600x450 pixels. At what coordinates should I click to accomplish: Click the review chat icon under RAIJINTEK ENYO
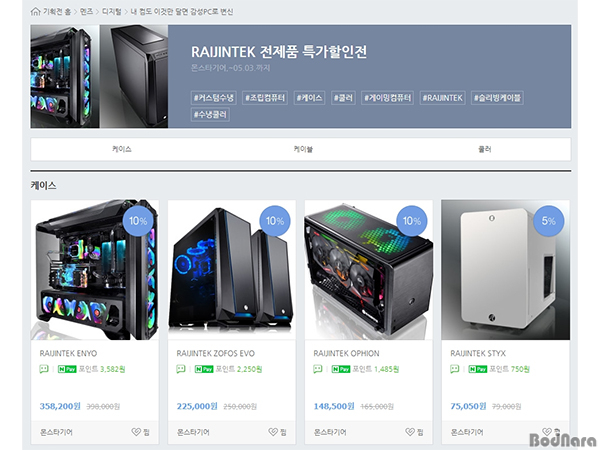click(x=44, y=369)
